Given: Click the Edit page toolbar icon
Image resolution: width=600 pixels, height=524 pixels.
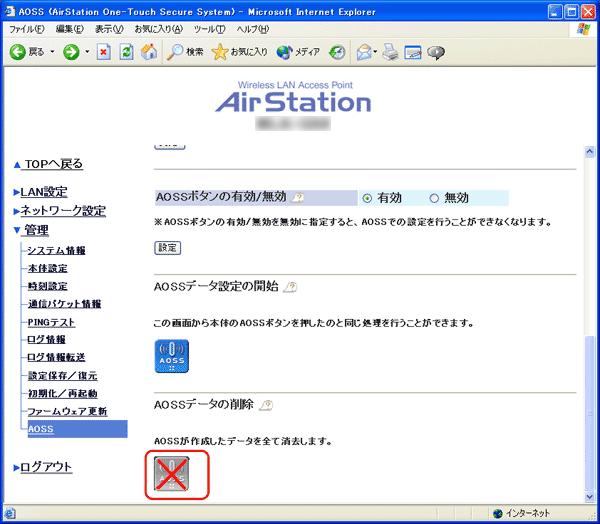Looking at the screenshot, I should coord(413,52).
